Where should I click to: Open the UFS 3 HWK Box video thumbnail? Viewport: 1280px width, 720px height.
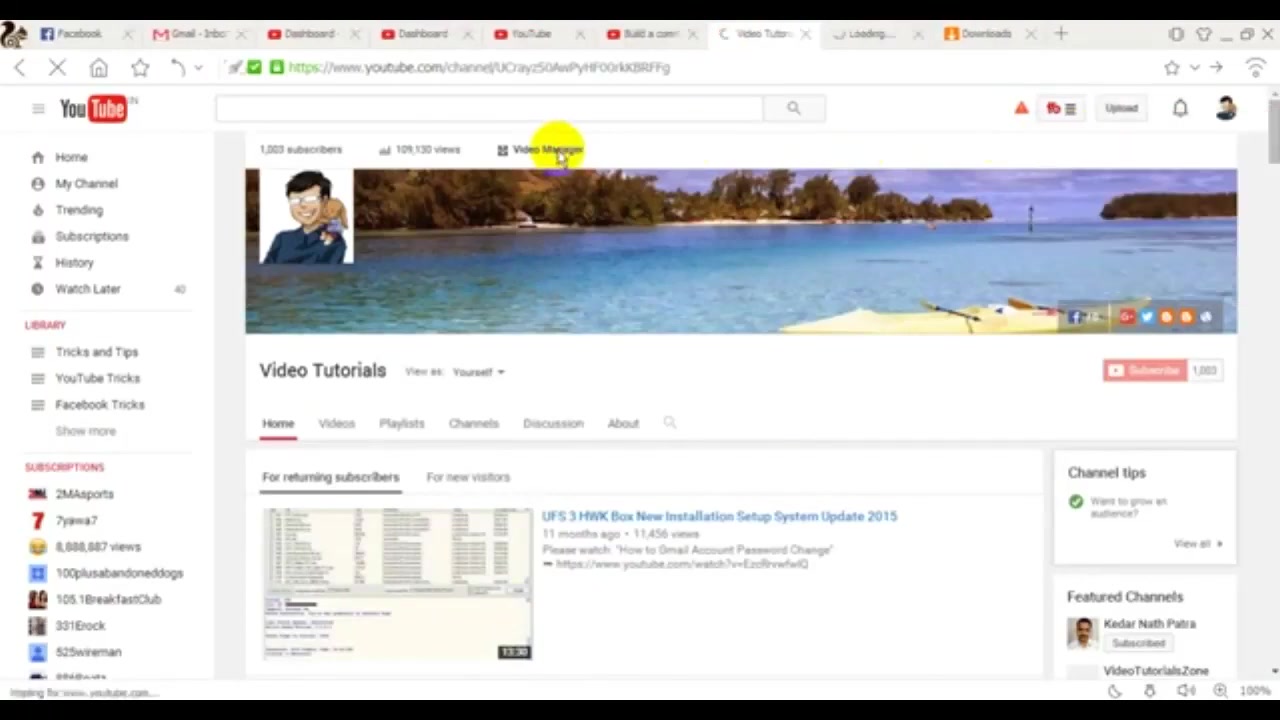point(397,584)
